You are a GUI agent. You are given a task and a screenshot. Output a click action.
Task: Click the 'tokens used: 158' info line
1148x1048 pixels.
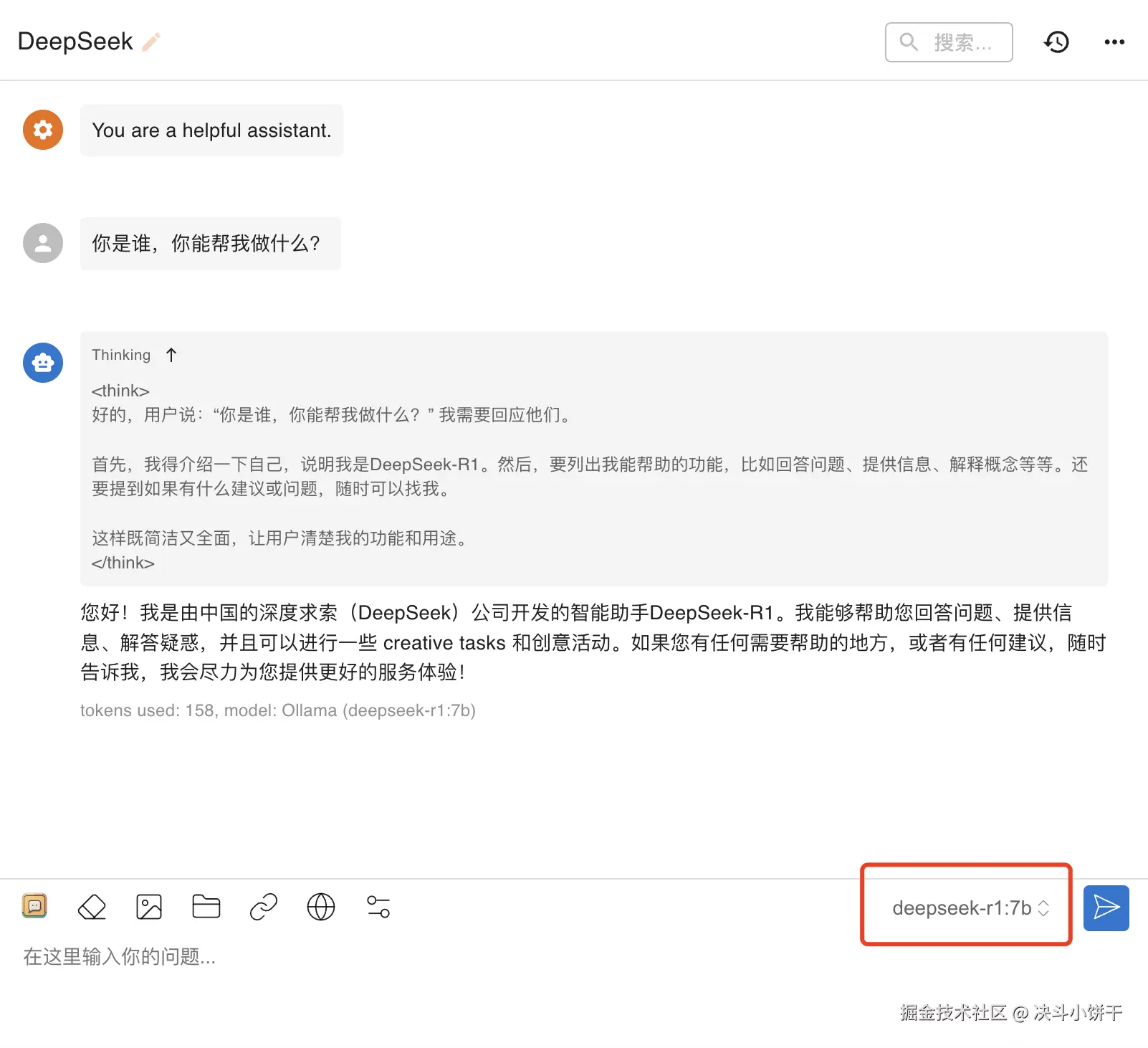[278, 710]
